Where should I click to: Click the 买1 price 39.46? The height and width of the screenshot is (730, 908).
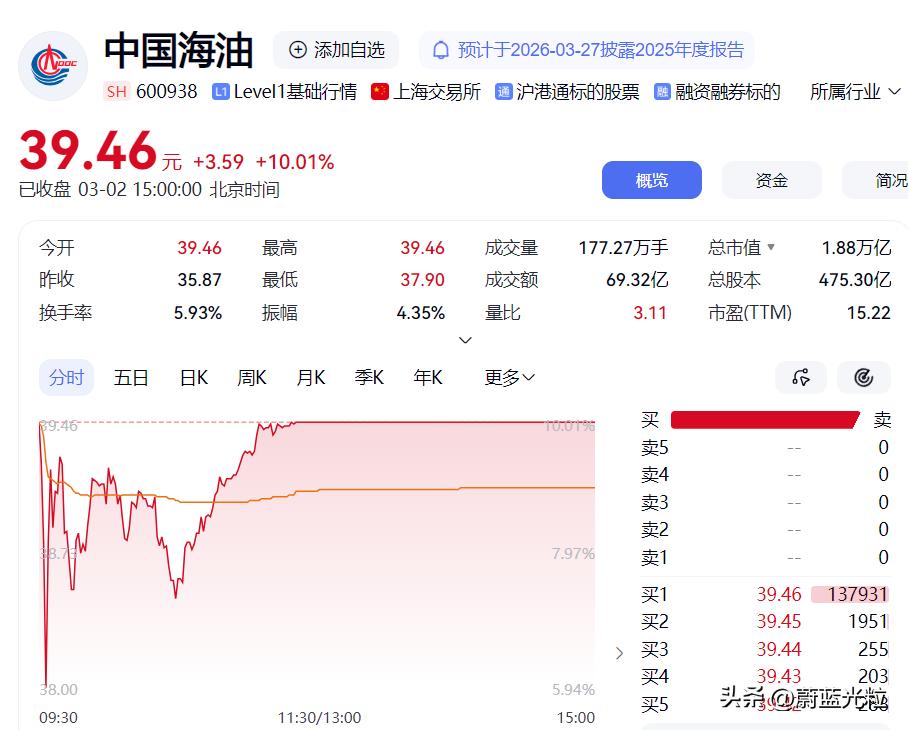click(x=779, y=594)
